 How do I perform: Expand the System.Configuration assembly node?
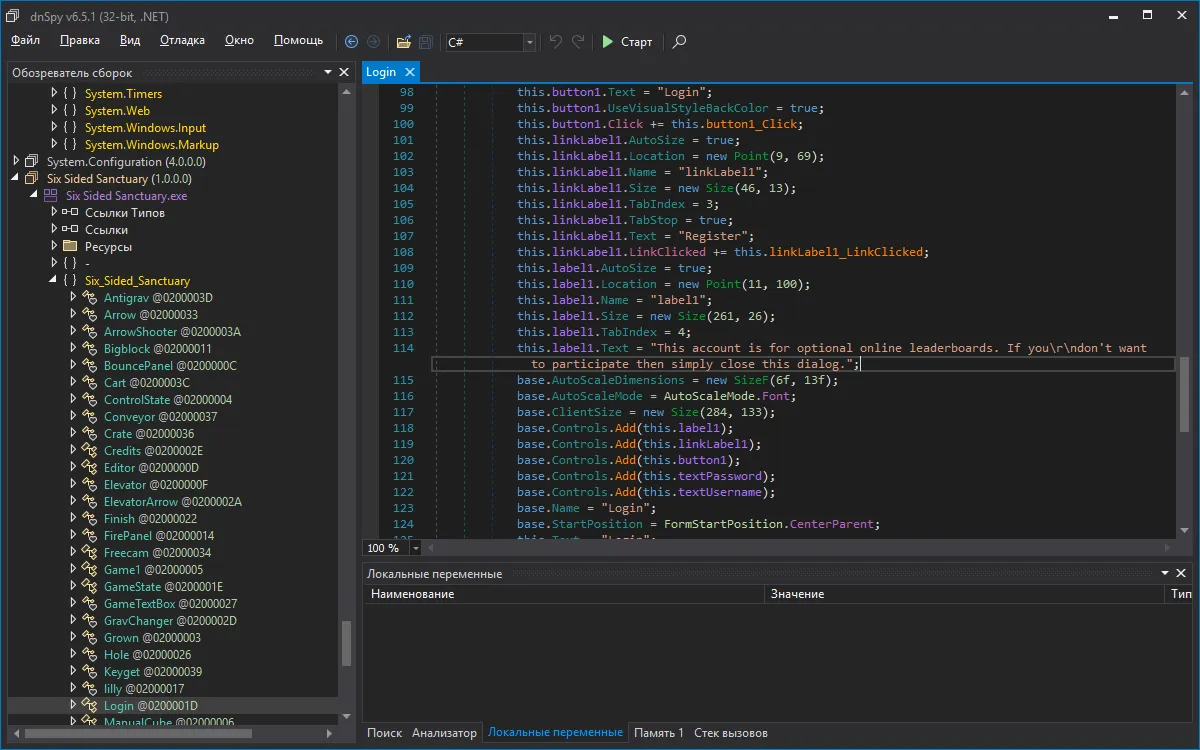17,162
